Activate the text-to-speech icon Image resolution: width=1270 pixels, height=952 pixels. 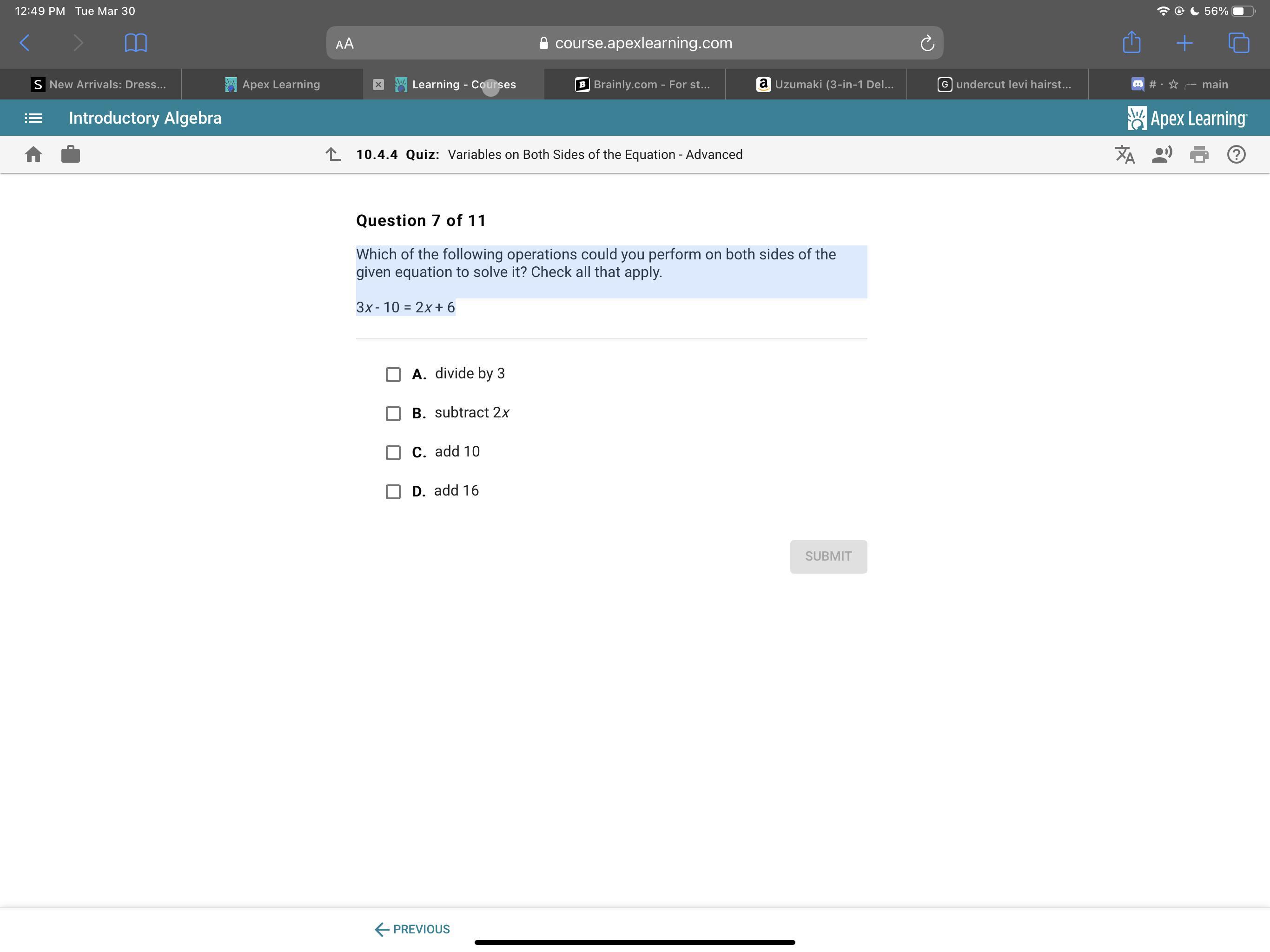pyautogui.click(x=1162, y=154)
